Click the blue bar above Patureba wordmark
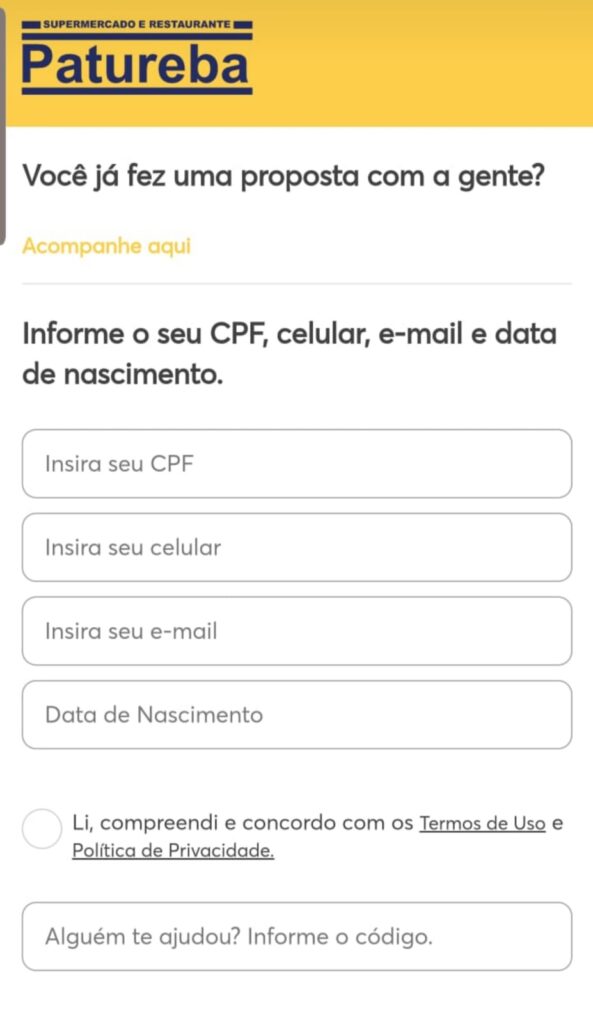The image size is (593, 1024). pos(137,37)
